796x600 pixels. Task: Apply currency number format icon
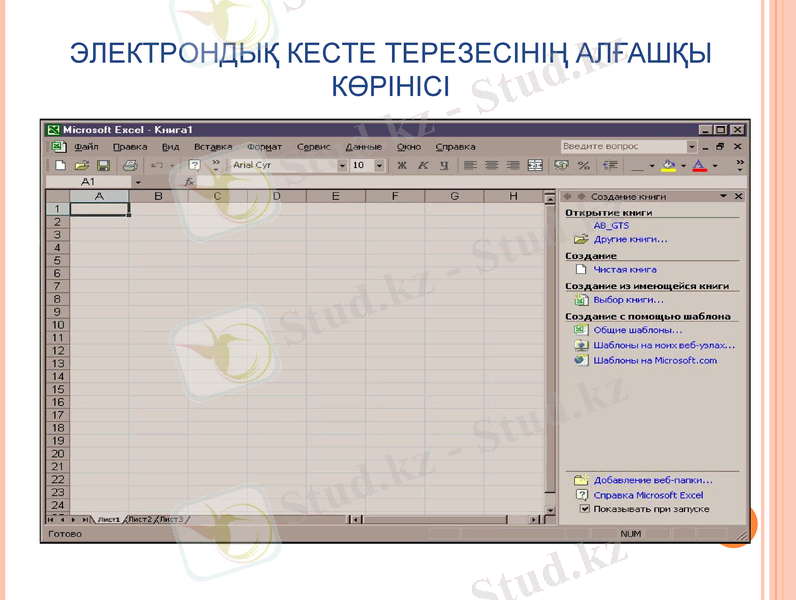tap(561, 165)
